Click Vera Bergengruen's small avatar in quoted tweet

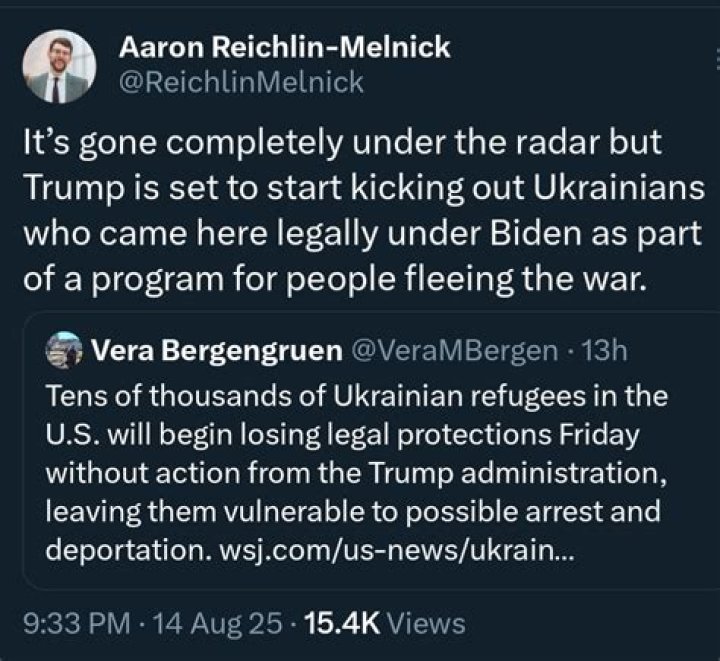[x=67, y=350]
